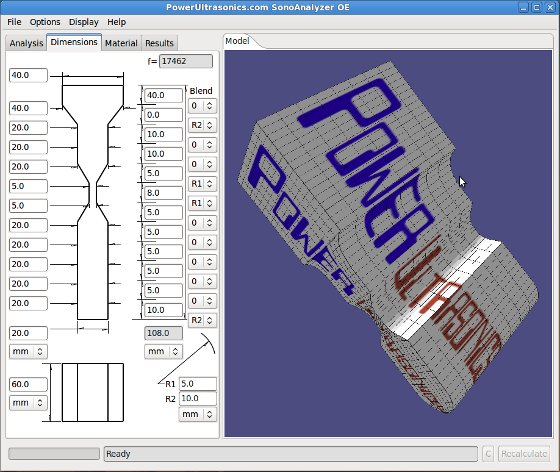Open the first Blend selector under the Blend label

pos(202,106)
